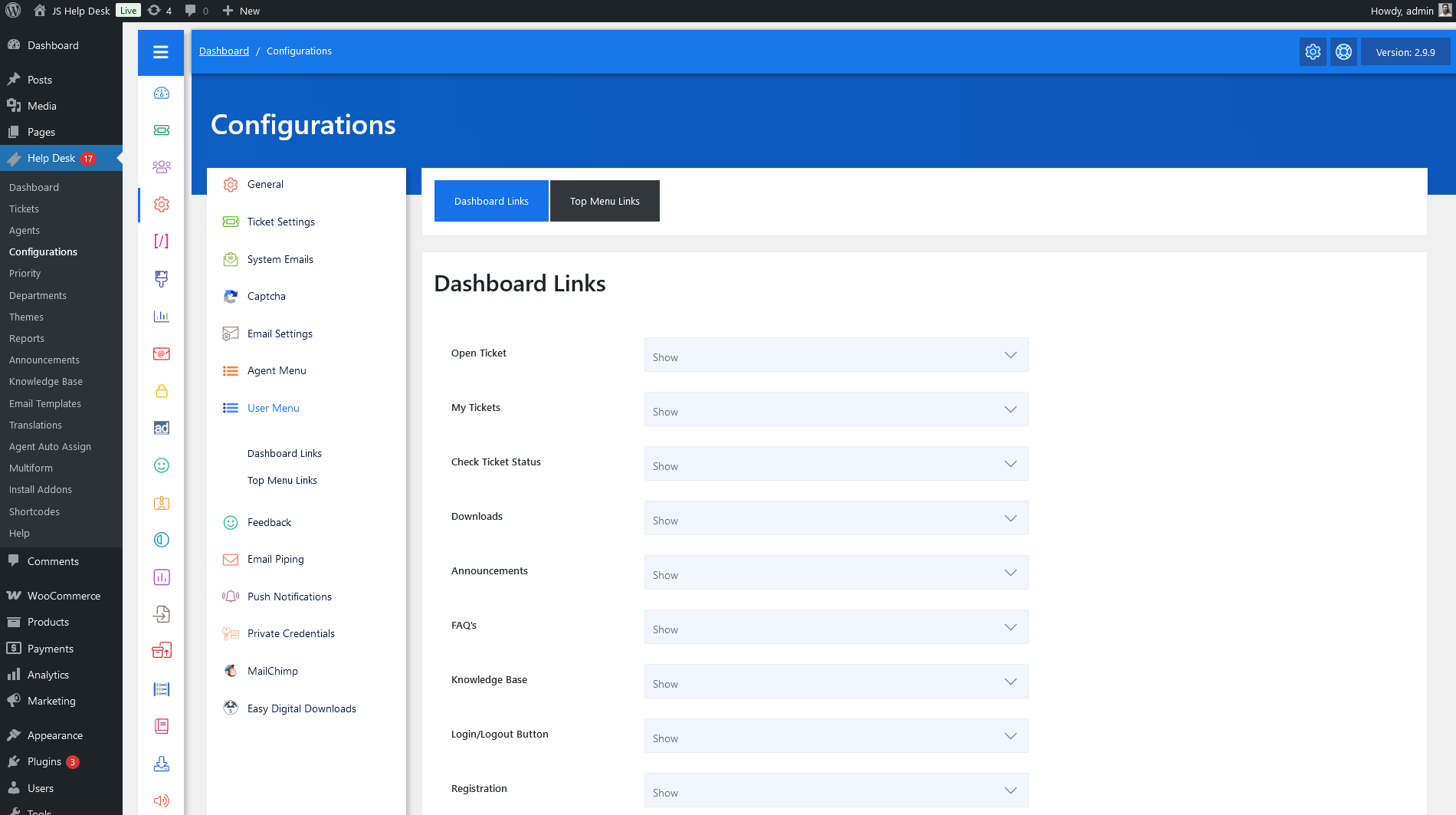Click the Version 2.9.9 button
The image size is (1456, 815).
pyautogui.click(x=1405, y=52)
